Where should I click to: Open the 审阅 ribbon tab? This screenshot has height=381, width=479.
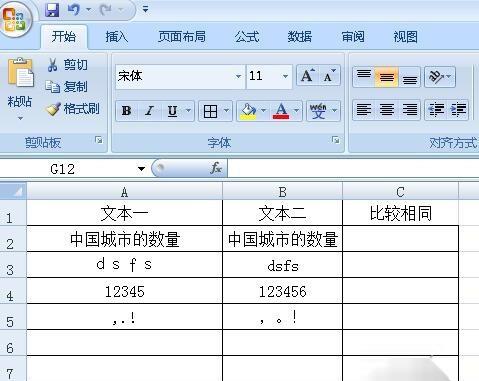[x=353, y=36]
